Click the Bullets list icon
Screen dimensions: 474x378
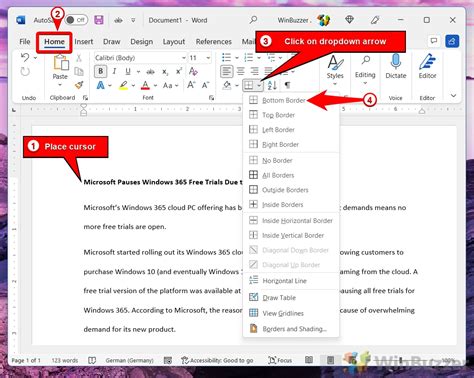(x=227, y=58)
